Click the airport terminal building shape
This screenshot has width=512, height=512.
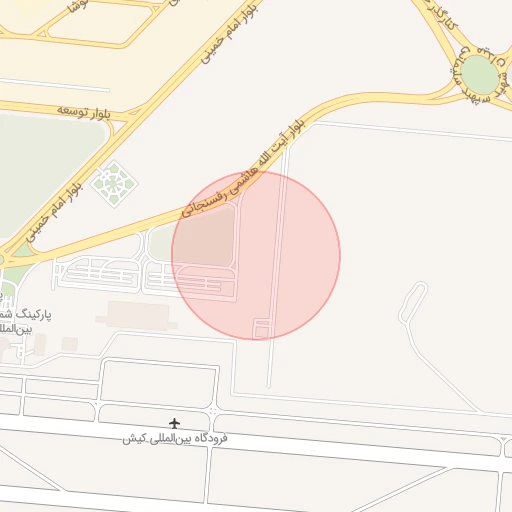[137, 316]
